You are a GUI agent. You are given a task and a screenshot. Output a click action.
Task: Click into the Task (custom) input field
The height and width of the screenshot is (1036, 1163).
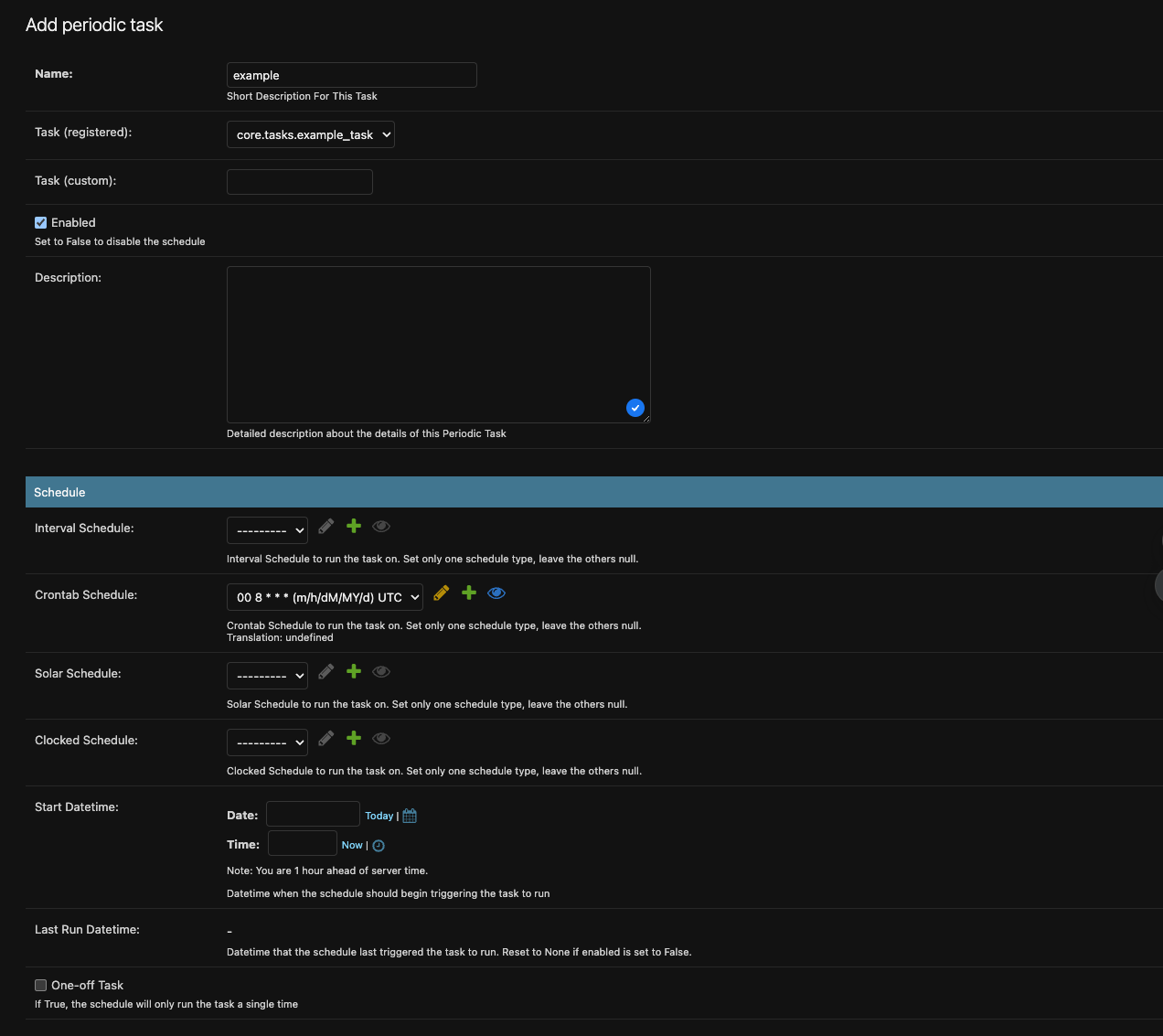point(300,182)
